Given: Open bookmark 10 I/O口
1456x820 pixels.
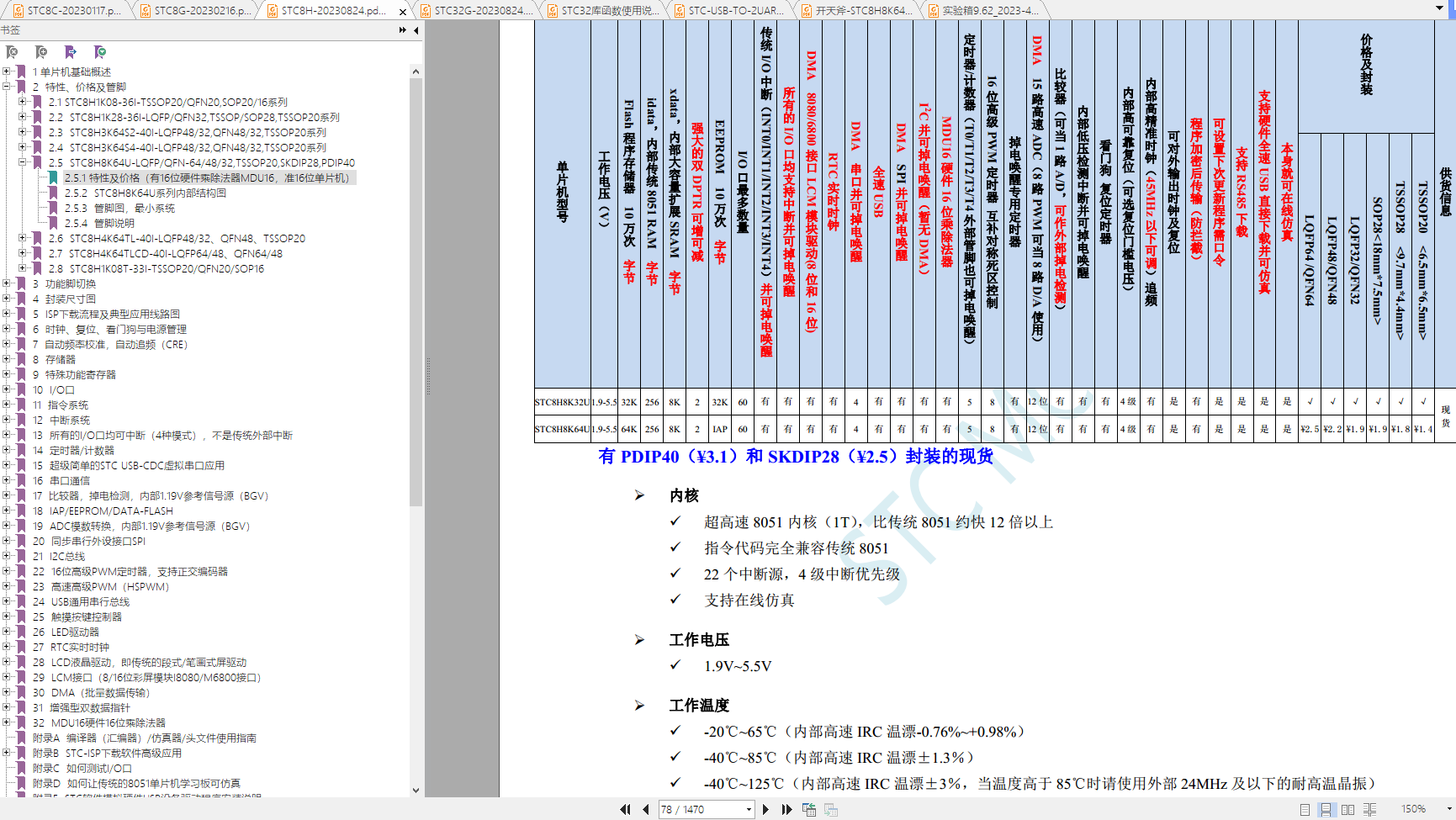Looking at the screenshot, I should pos(53,389).
